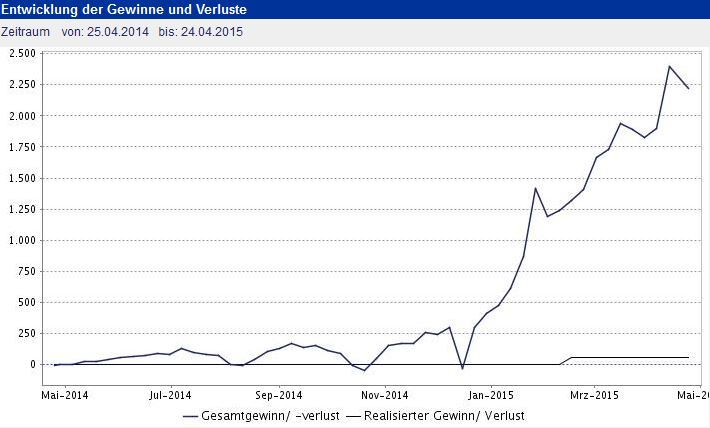This screenshot has width=710, height=428.
Task: Click the y-axis value 0
Action: (33, 365)
